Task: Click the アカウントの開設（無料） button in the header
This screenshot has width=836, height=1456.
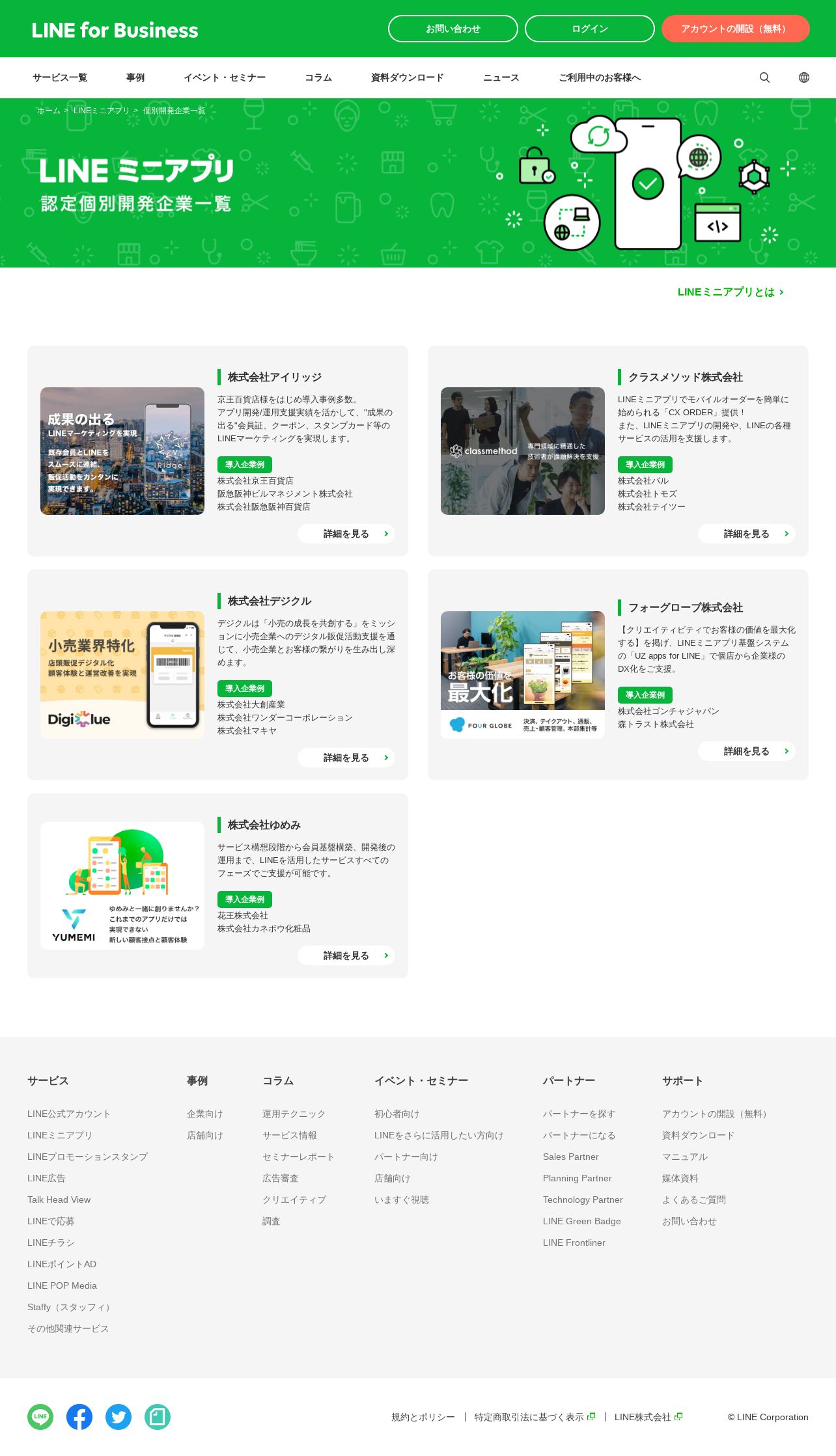Action: [x=736, y=29]
